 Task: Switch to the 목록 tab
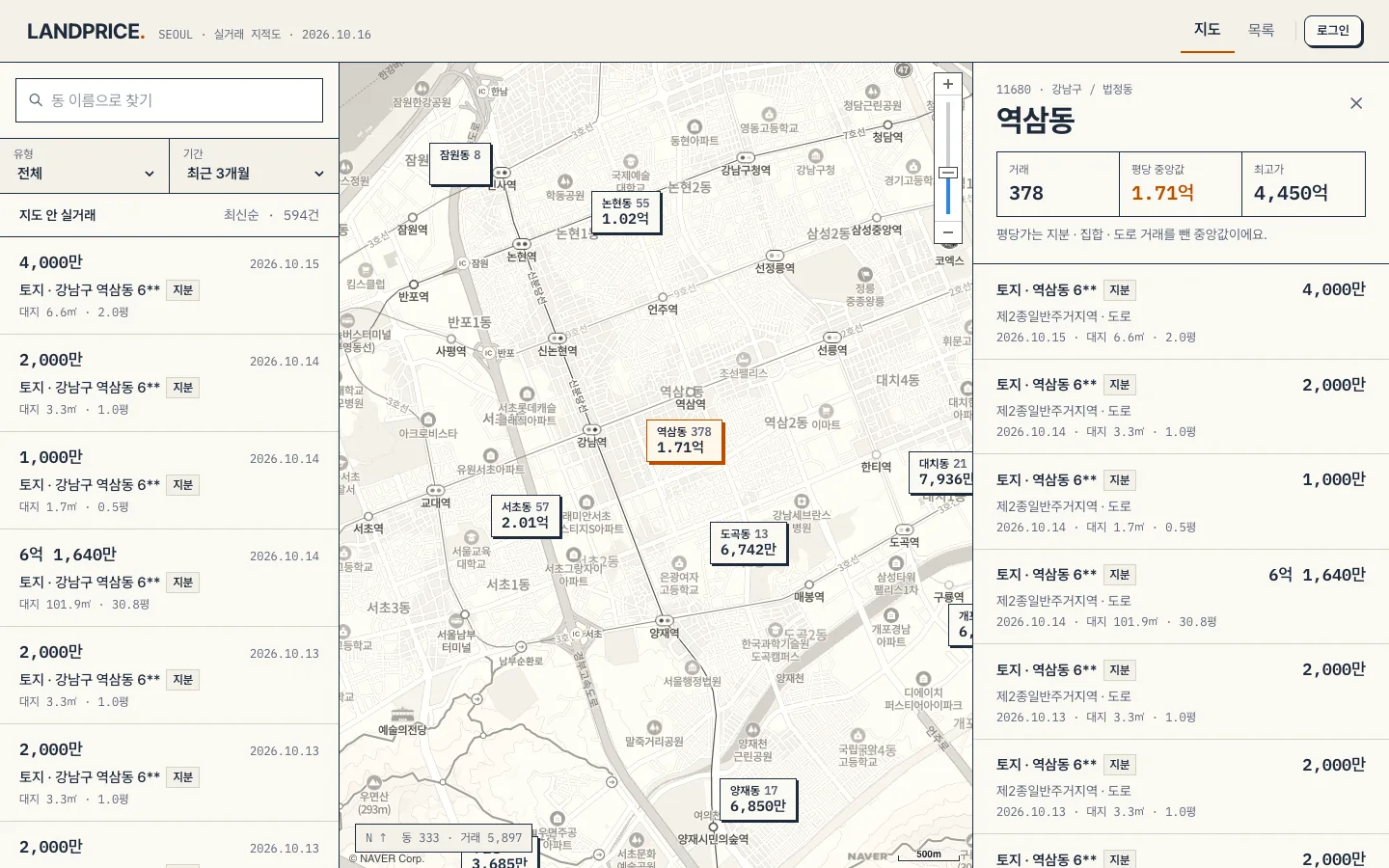pyautogui.click(x=1261, y=30)
